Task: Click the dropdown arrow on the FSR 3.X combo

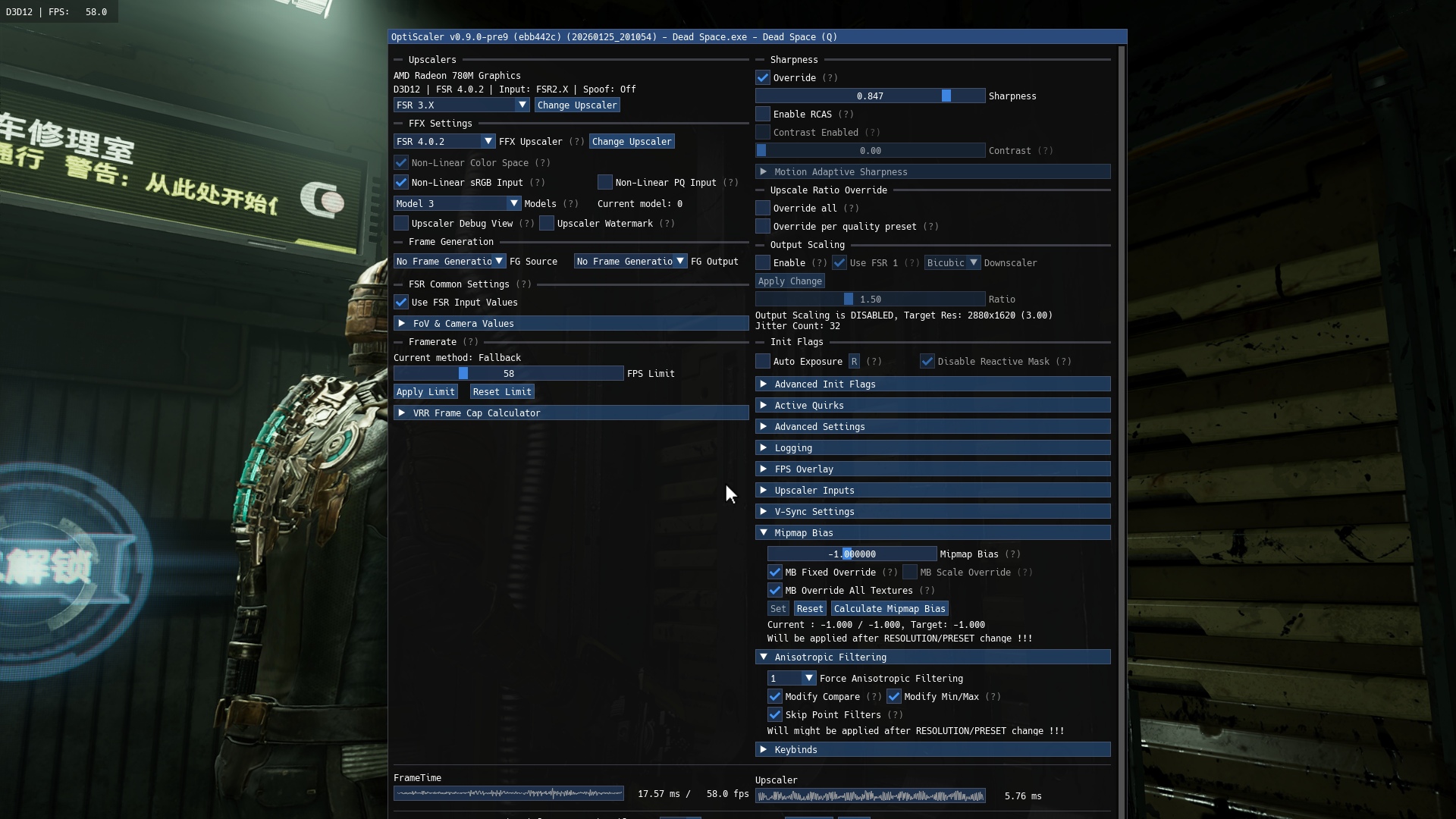Action: [522, 105]
